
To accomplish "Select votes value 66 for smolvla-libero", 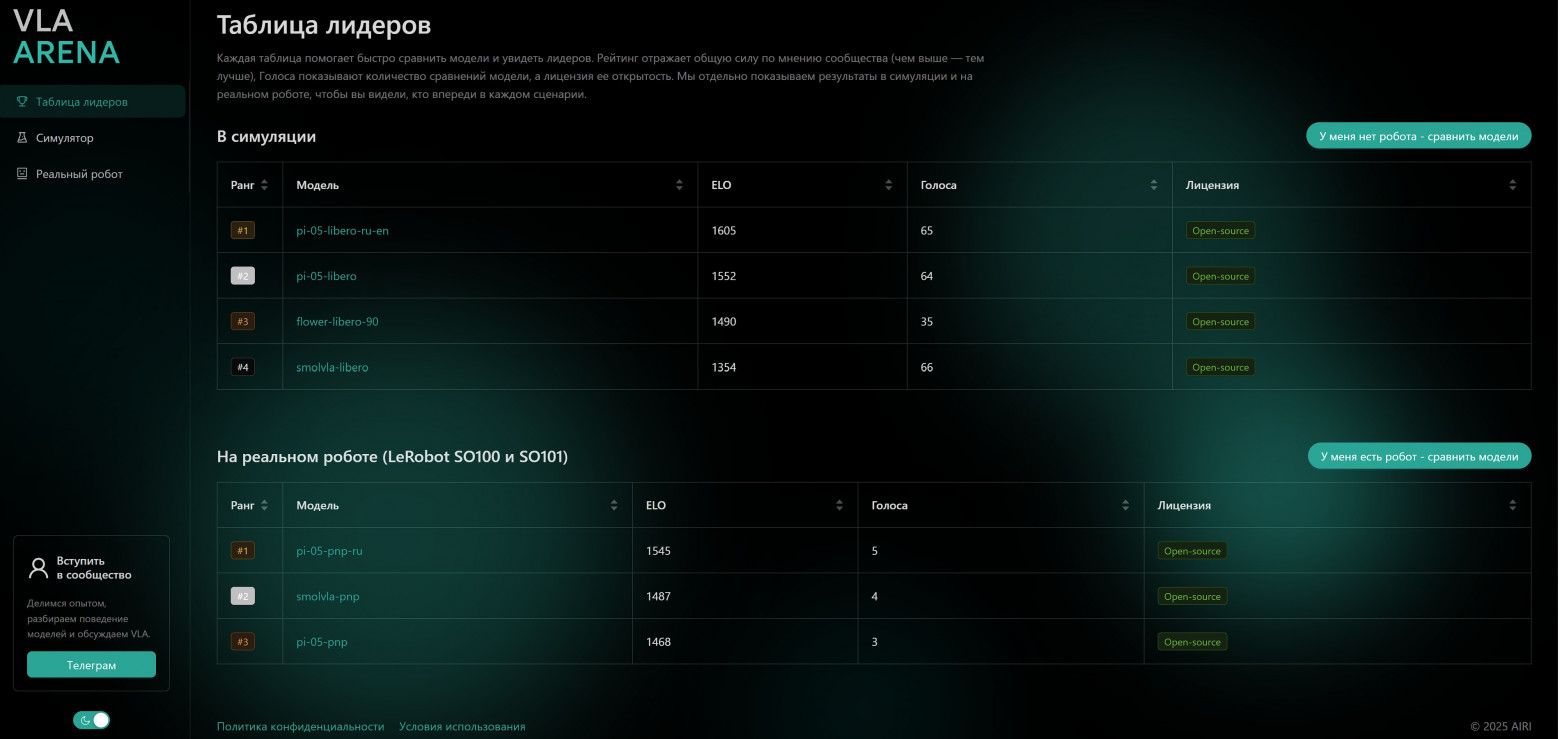I will point(927,368).
